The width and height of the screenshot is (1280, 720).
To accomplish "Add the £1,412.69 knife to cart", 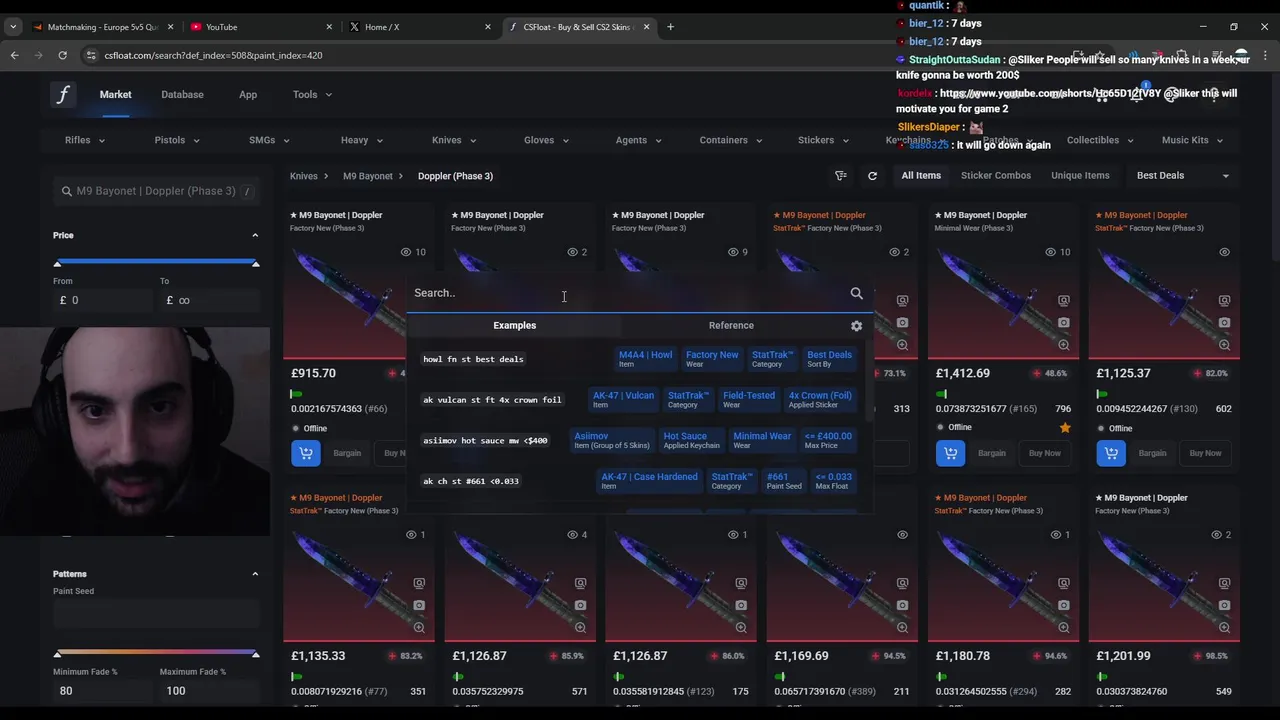I will coord(950,453).
